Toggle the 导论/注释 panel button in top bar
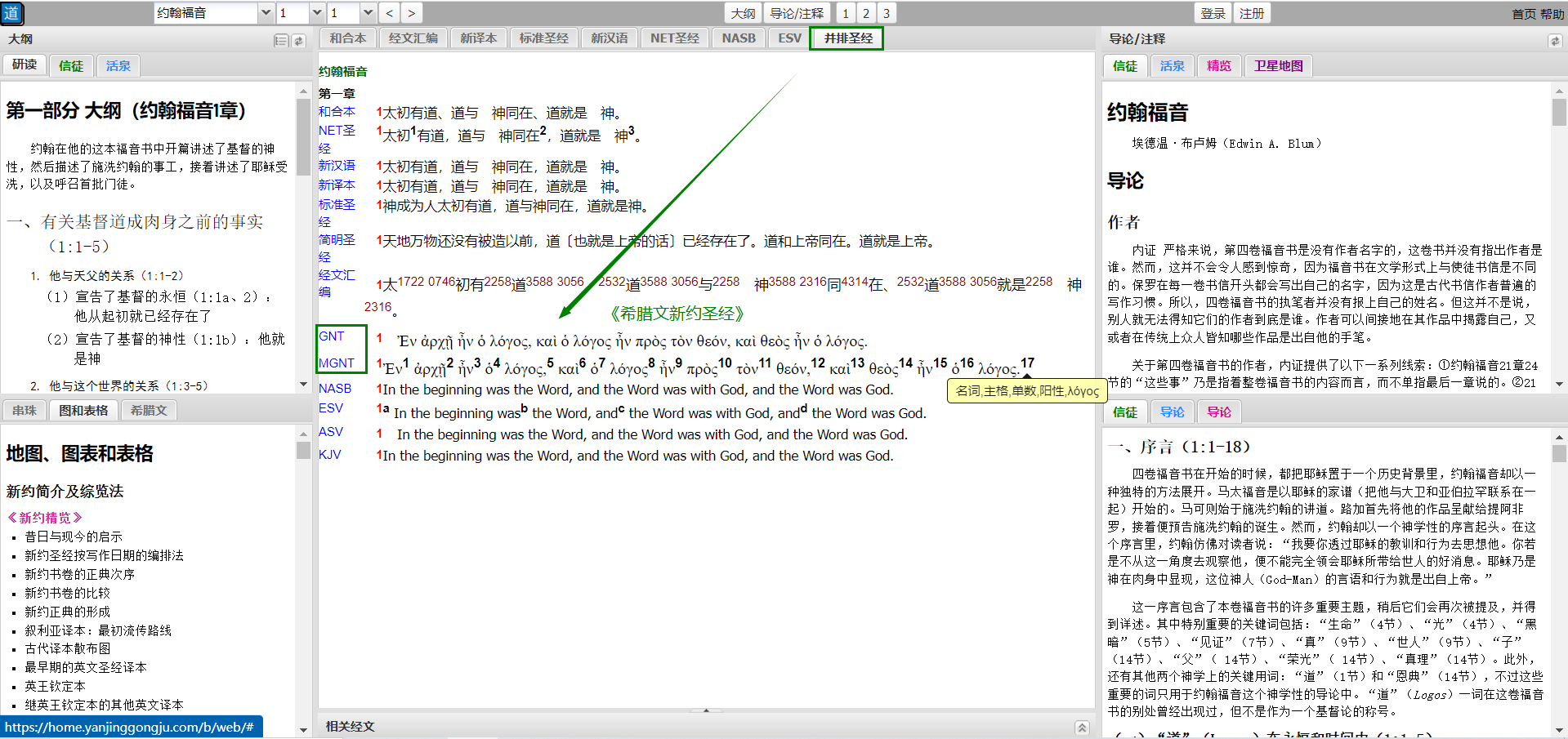This screenshot has width=1568, height=739. click(x=797, y=13)
